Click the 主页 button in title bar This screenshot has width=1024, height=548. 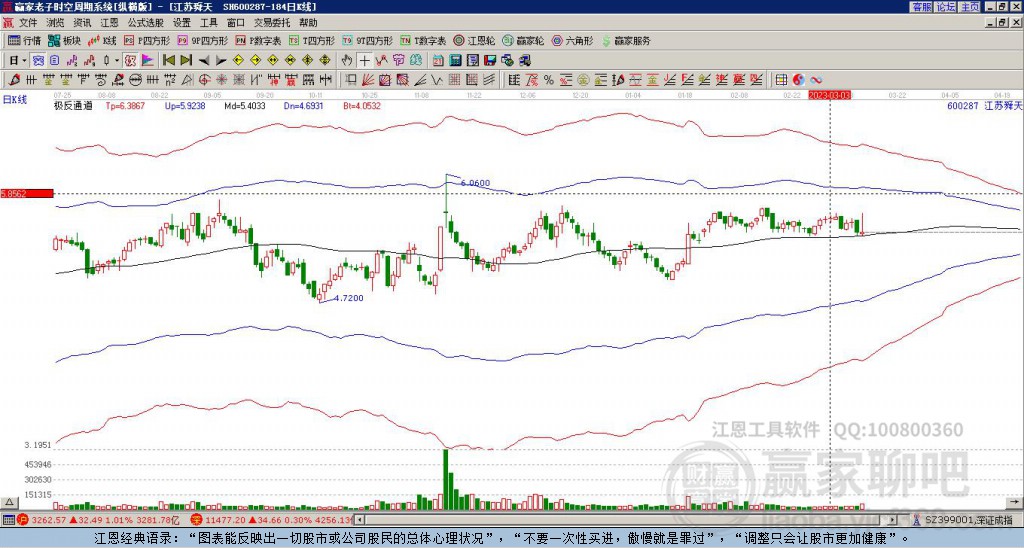point(970,7)
